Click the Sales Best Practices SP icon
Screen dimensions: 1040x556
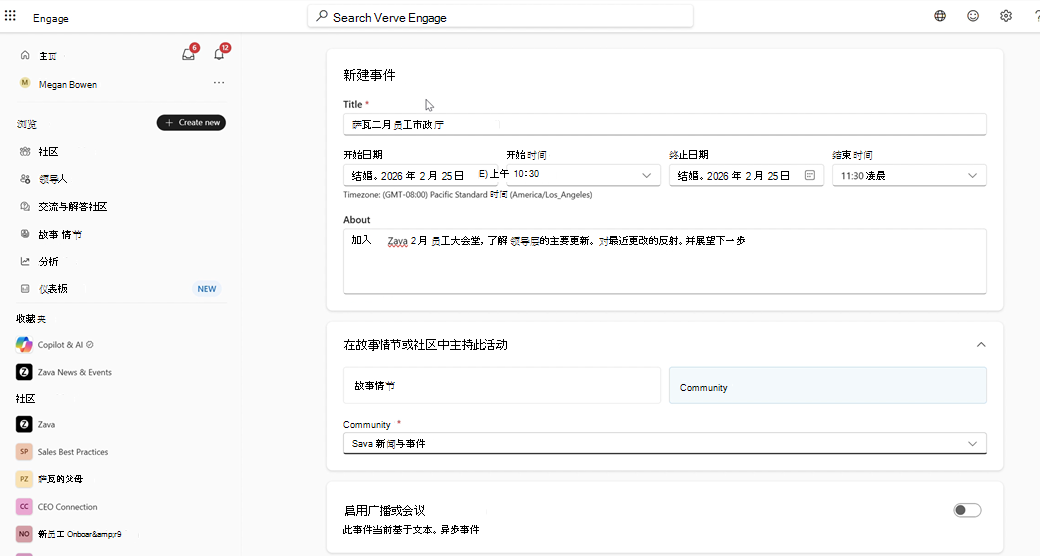click(24, 452)
